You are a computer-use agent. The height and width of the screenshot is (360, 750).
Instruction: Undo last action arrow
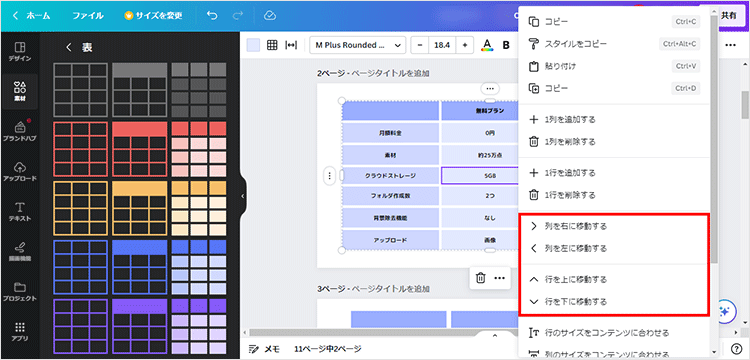pyautogui.click(x=212, y=16)
